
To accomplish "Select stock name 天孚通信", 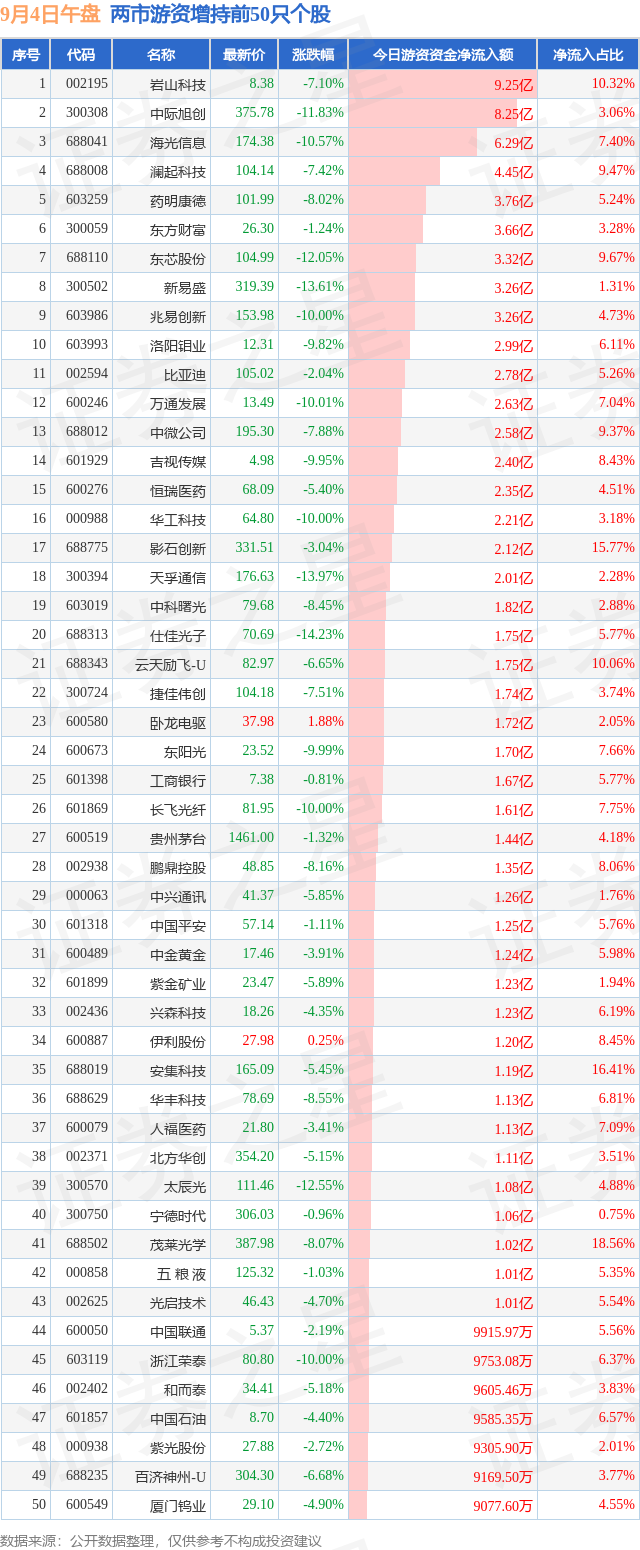I will [178, 577].
